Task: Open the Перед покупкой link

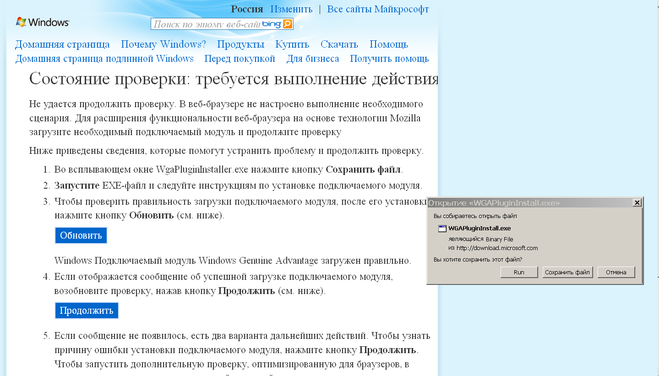Action: [x=240, y=58]
